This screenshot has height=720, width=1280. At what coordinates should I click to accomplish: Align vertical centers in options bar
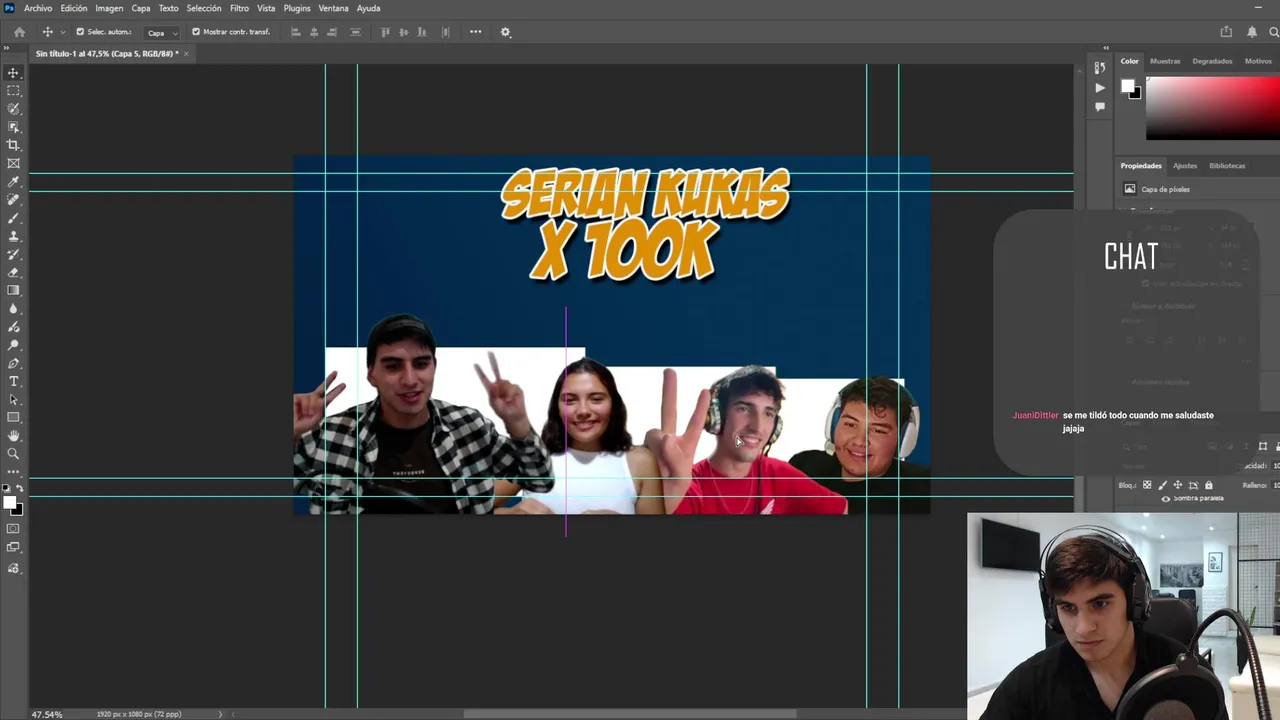pyautogui.click(x=404, y=32)
